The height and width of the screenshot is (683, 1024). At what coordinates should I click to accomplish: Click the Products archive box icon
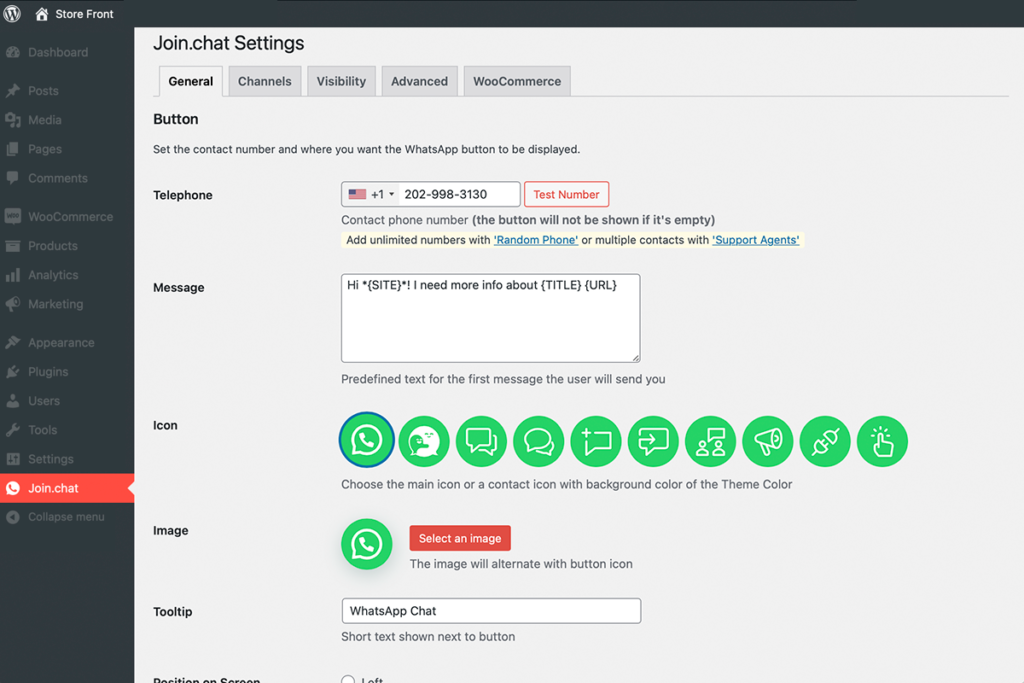[12, 246]
